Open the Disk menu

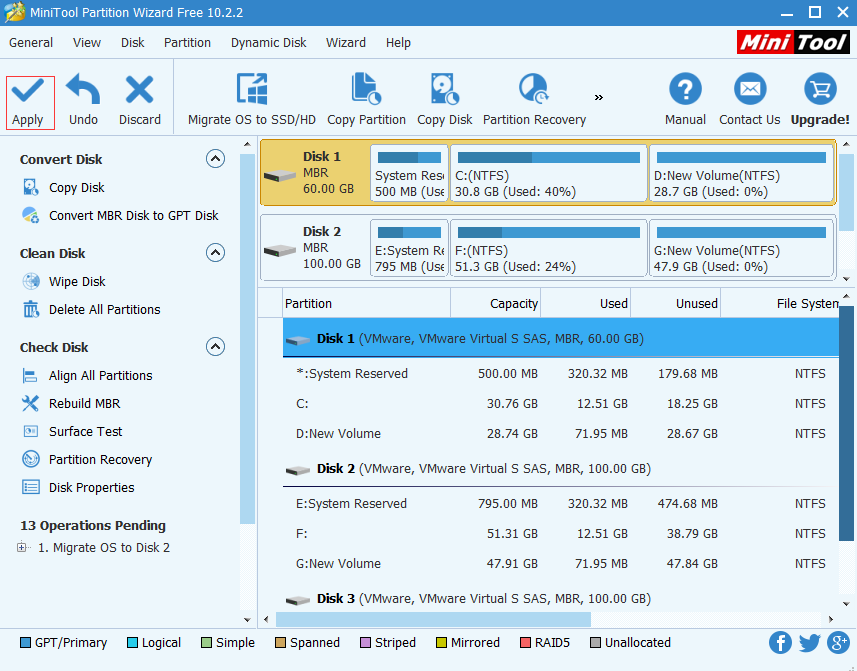tap(132, 43)
